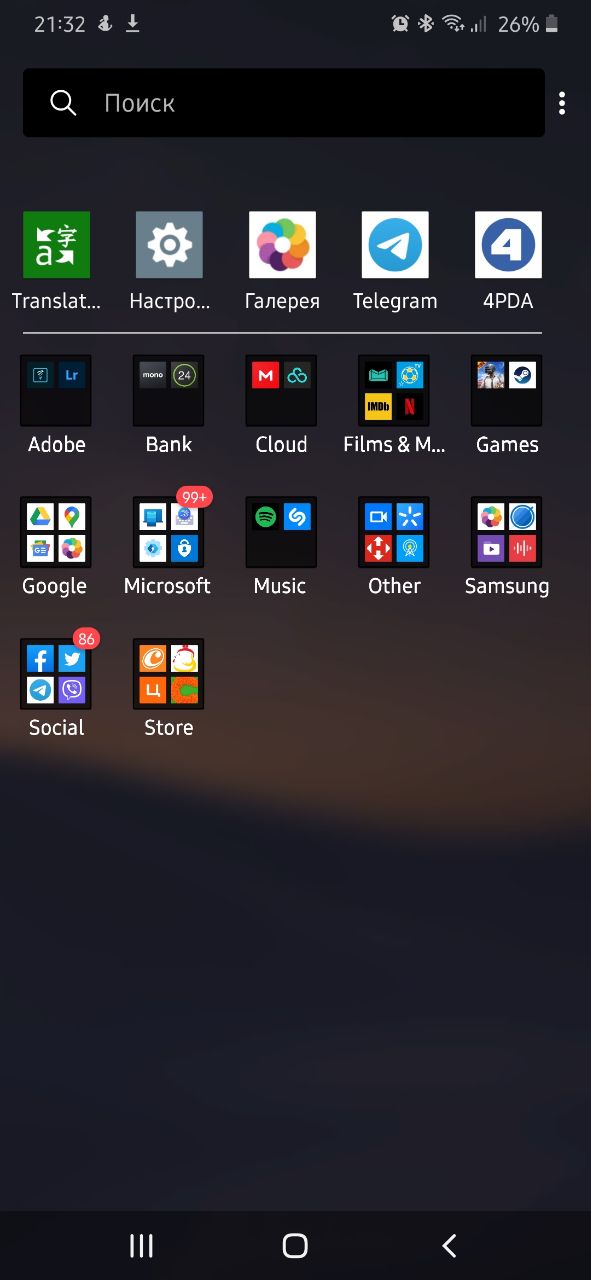Tap the Bluetooth status icon

point(426,24)
